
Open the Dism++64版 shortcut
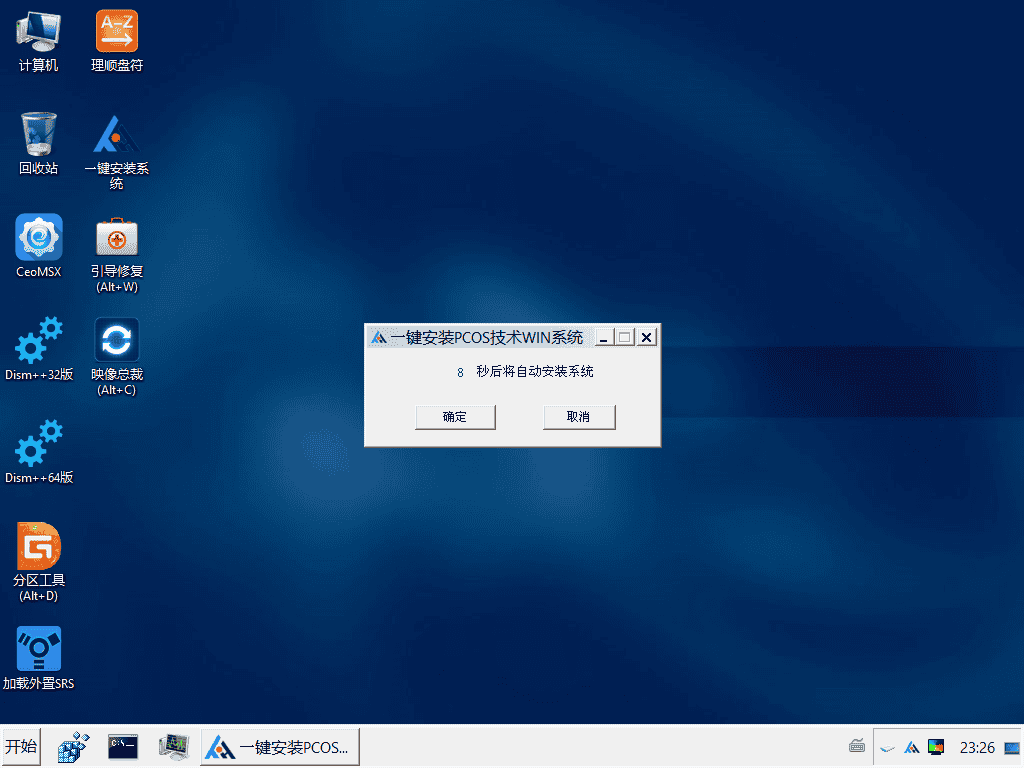(x=39, y=452)
